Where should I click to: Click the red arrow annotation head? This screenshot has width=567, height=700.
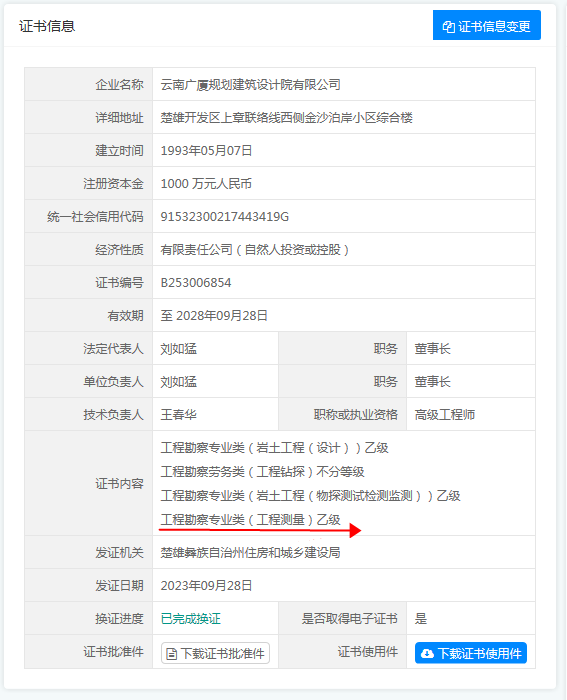(355, 530)
